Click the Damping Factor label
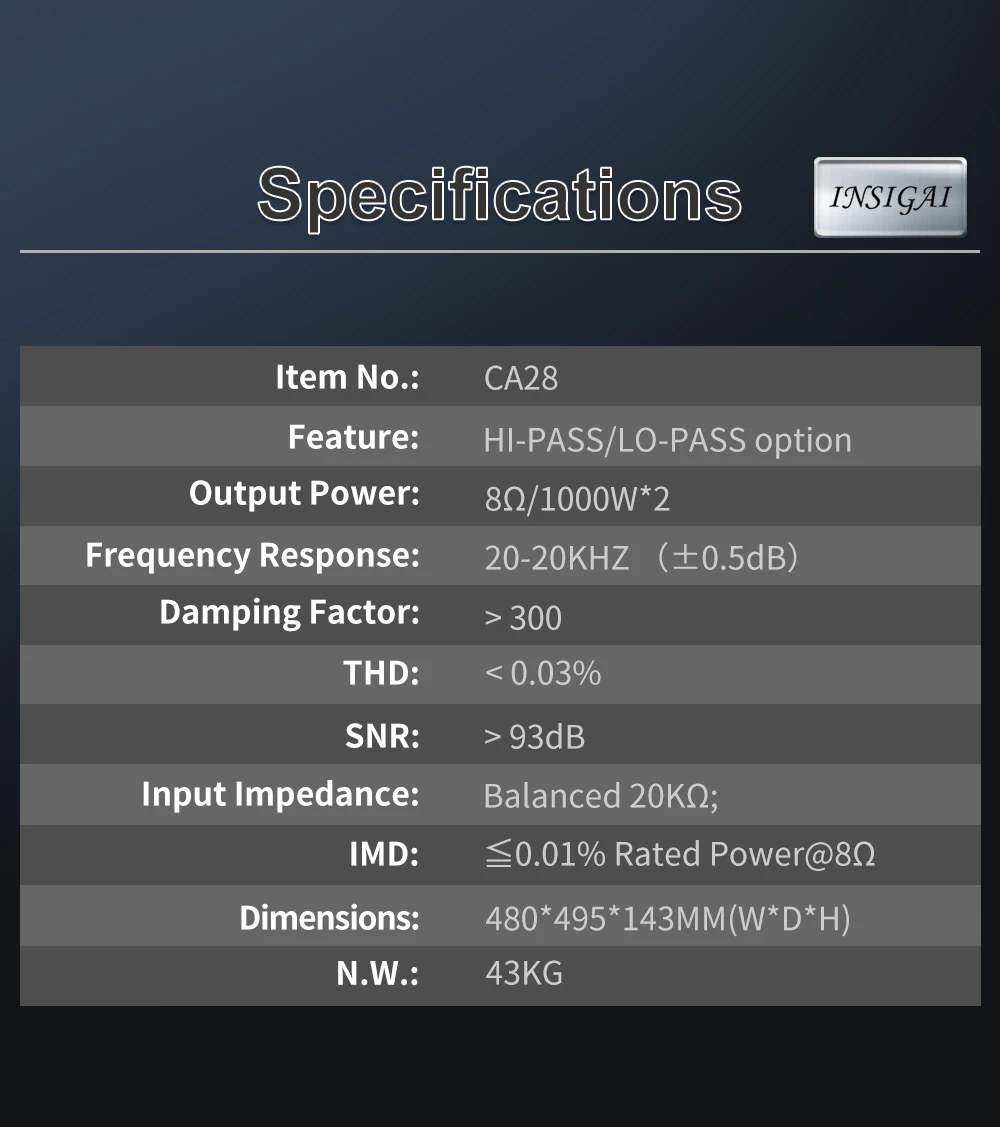The height and width of the screenshot is (1127, 1000). click(289, 612)
